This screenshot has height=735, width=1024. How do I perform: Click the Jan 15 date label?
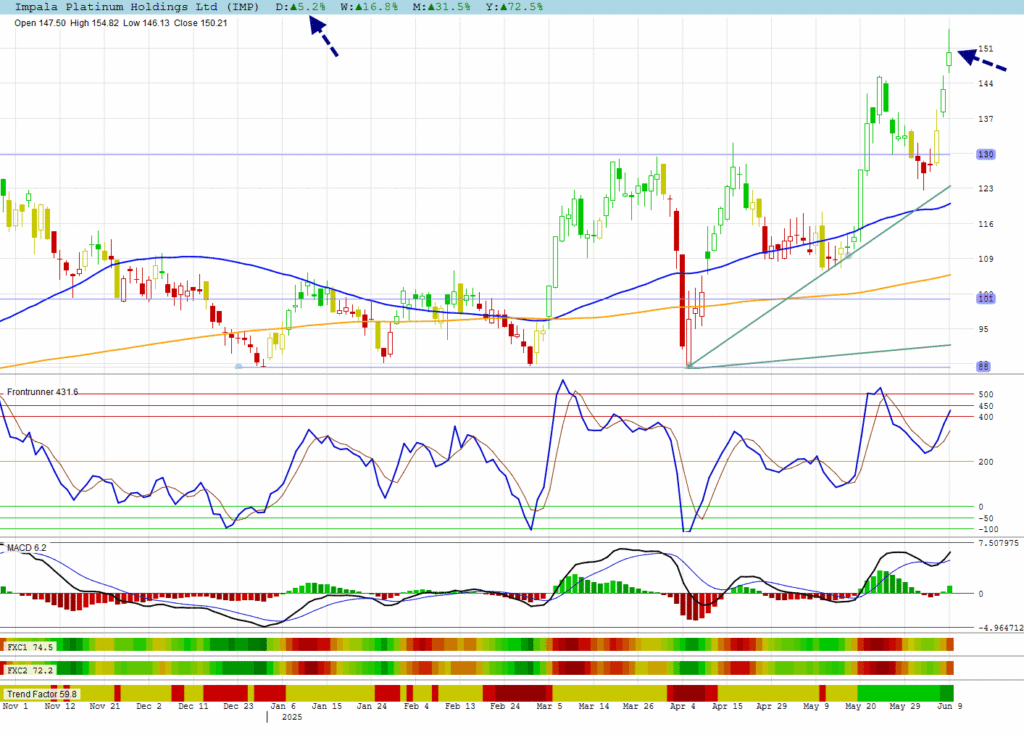coord(327,706)
